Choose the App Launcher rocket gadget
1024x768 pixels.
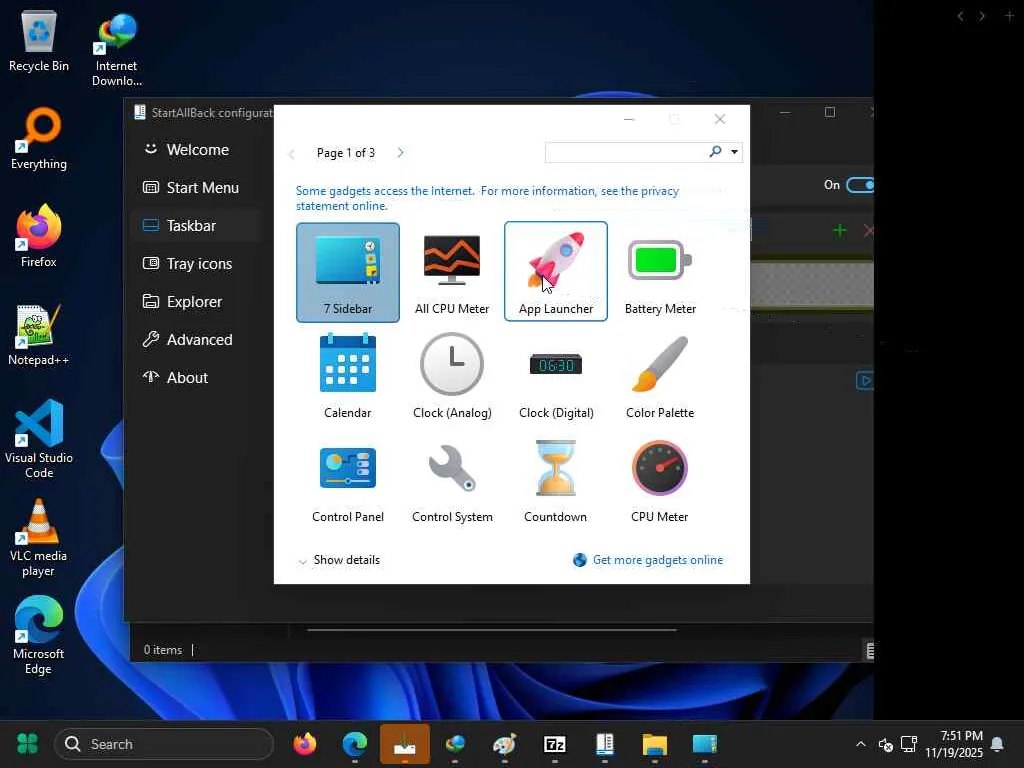(x=556, y=271)
